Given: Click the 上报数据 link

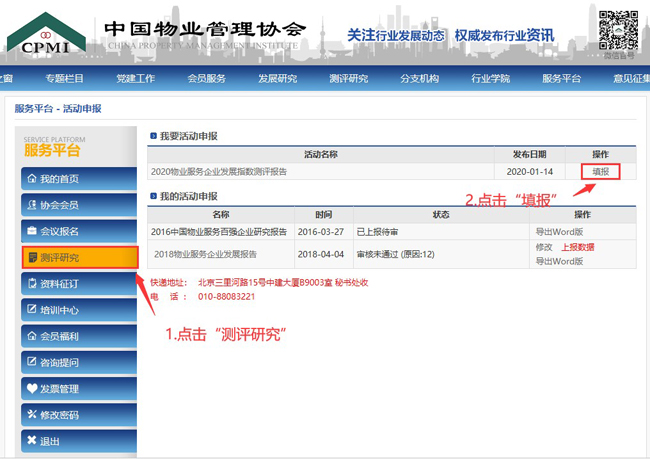Looking at the screenshot, I should pyautogui.click(x=577, y=247).
